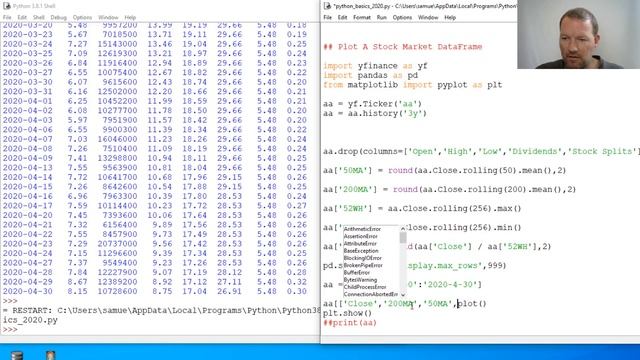
Task: Click code line aa.history('3y')
Action: pos(375,113)
